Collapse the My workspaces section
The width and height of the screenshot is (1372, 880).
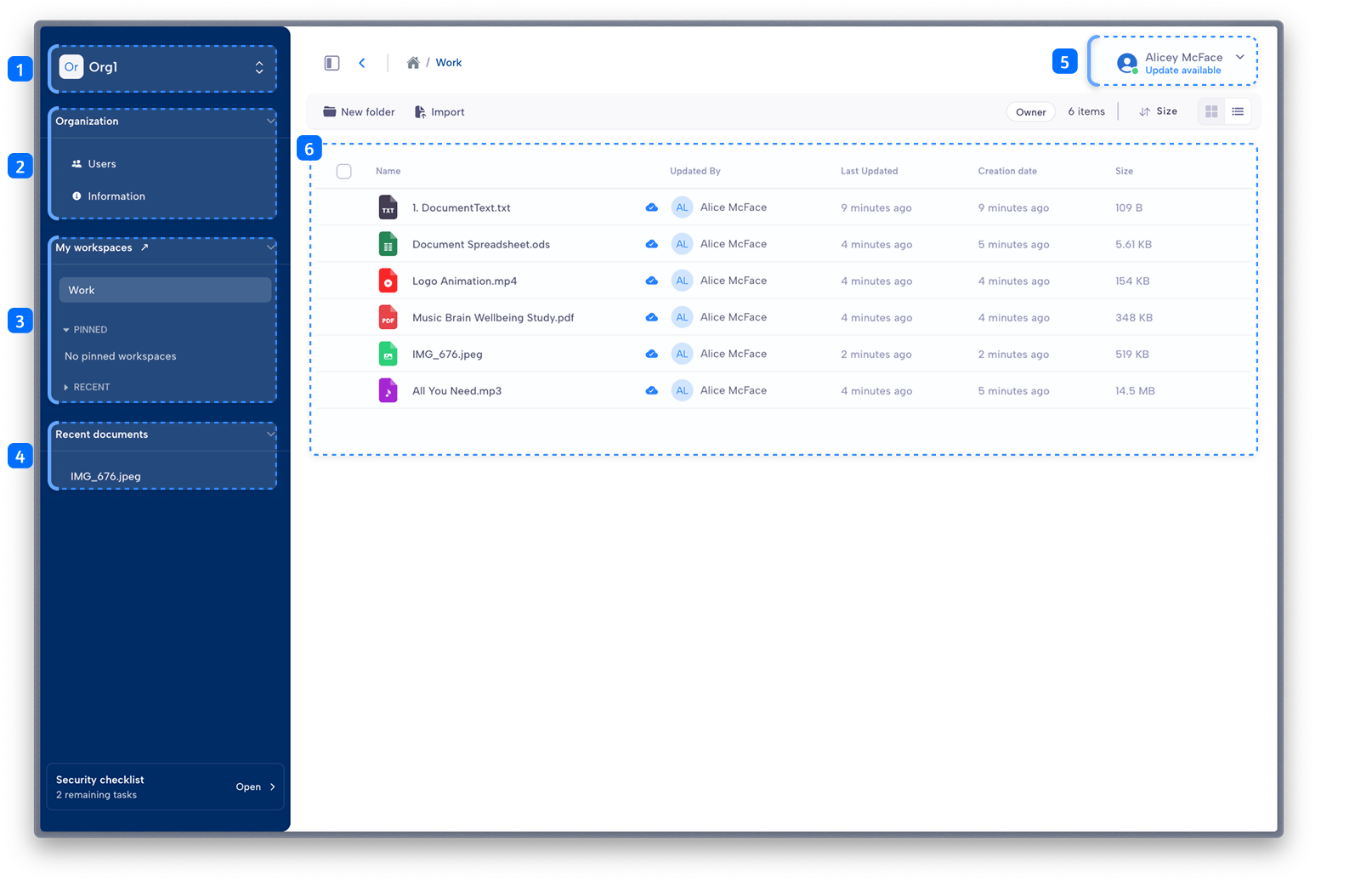[270, 247]
